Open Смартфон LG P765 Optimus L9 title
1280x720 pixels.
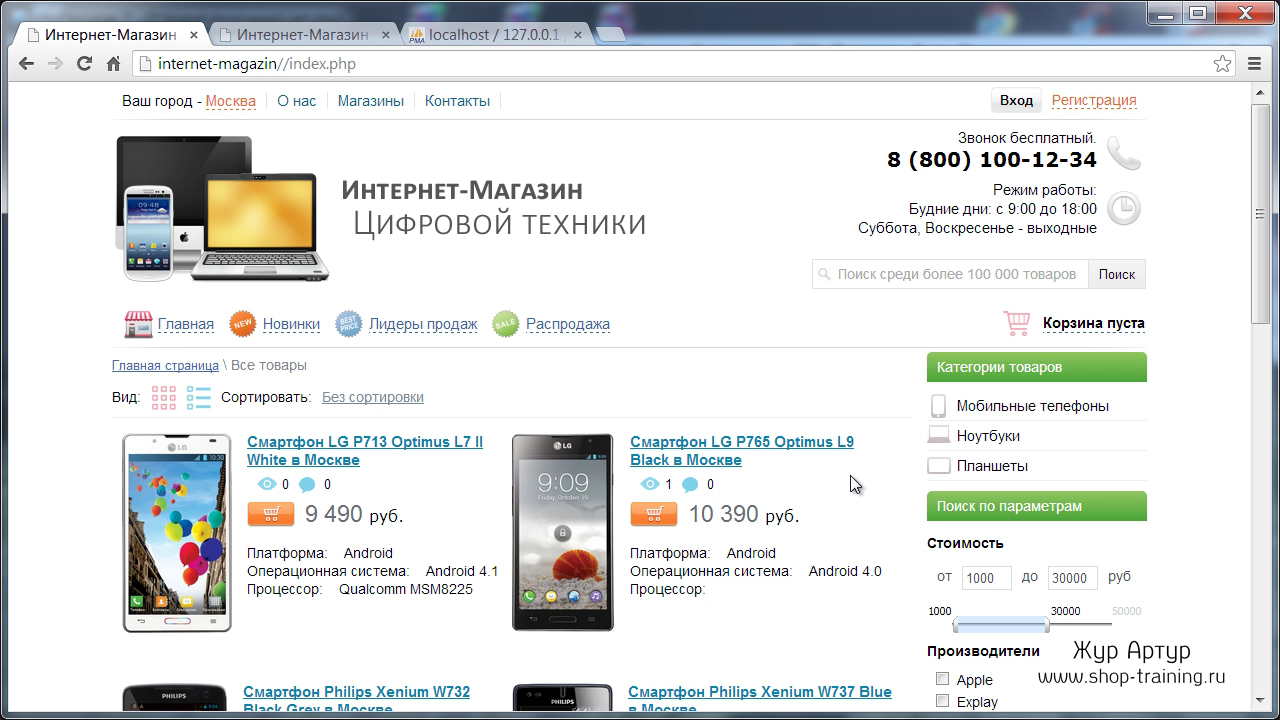[x=742, y=451]
